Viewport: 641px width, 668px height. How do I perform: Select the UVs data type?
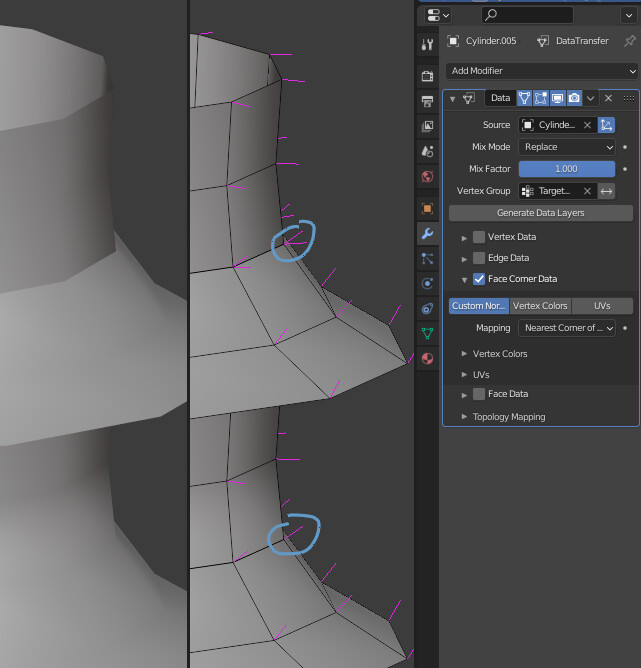click(x=602, y=306)
